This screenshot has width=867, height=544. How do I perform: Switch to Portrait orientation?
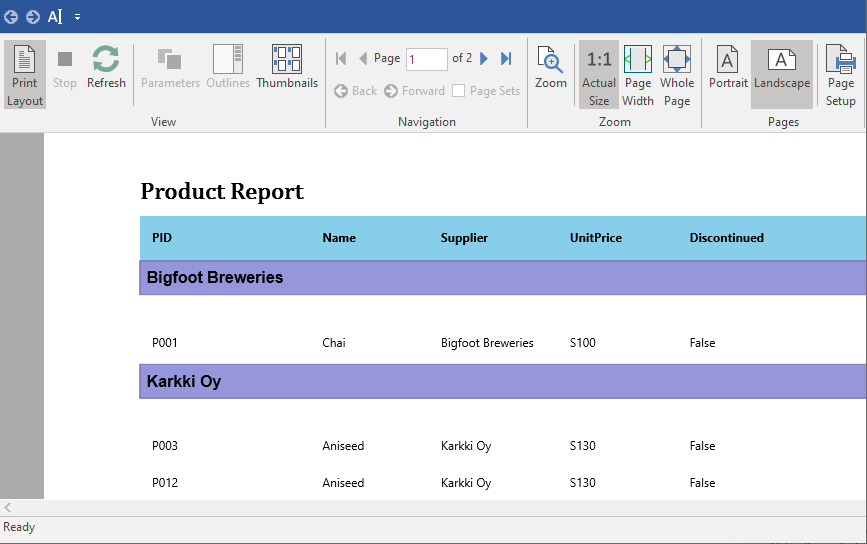pos(728,68)
